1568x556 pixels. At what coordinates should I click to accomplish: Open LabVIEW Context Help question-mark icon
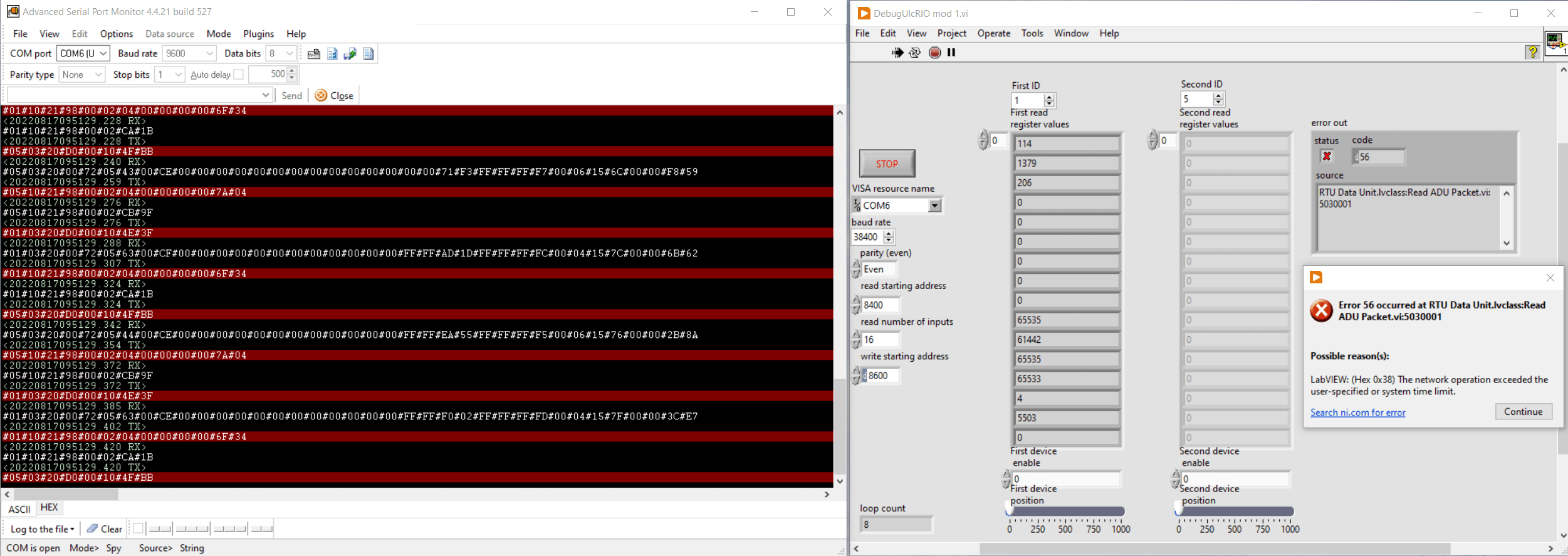coord(1532,53)
